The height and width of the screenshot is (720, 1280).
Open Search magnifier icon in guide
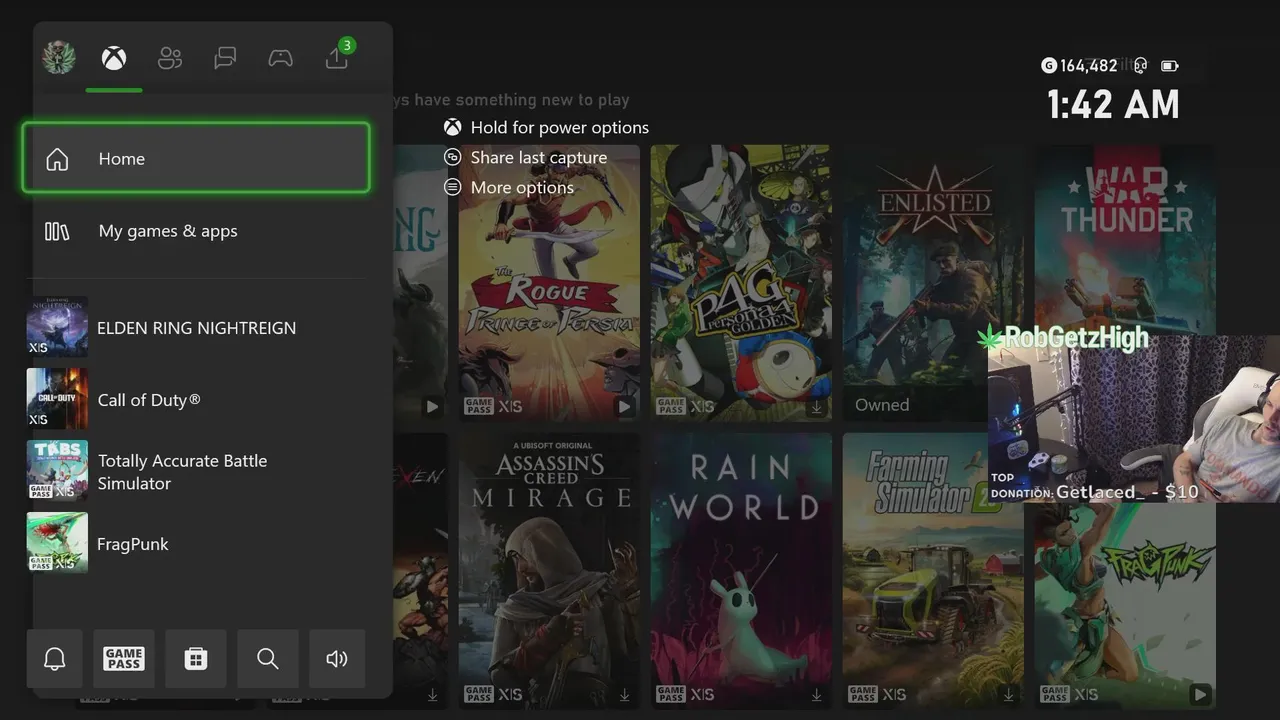pos(267,659)
